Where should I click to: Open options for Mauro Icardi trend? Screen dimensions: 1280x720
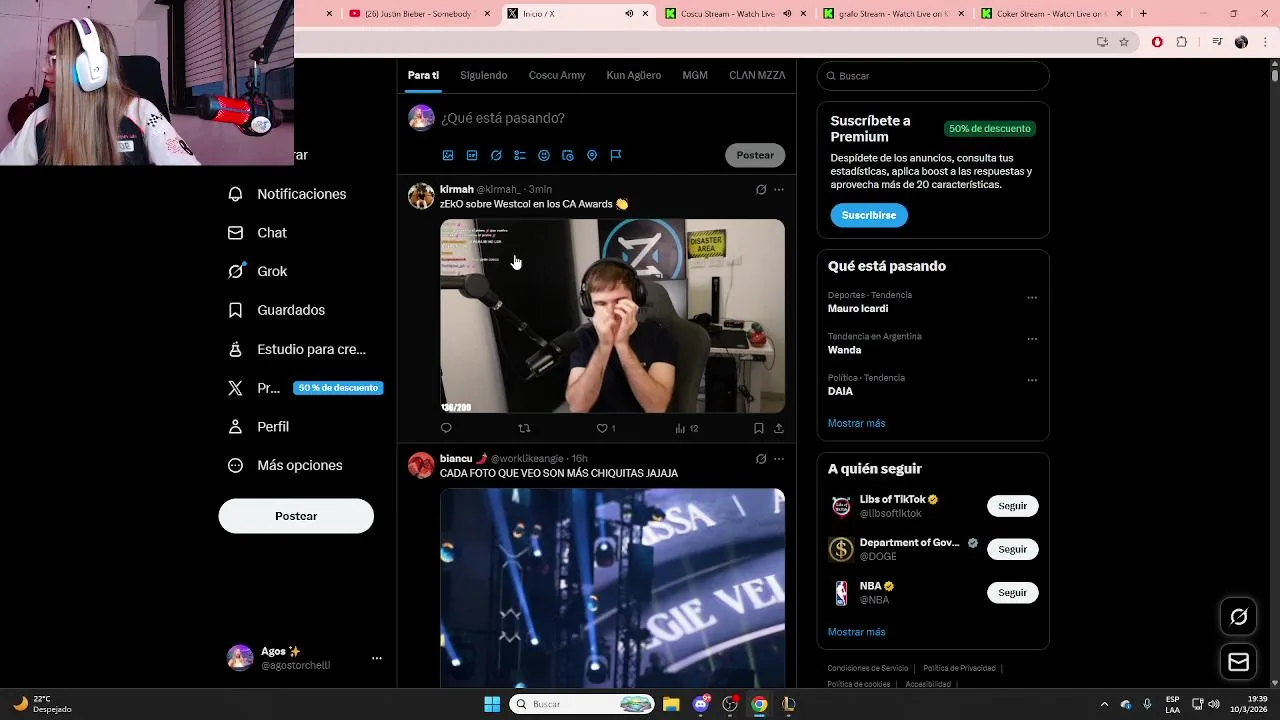coord(1032,298)
